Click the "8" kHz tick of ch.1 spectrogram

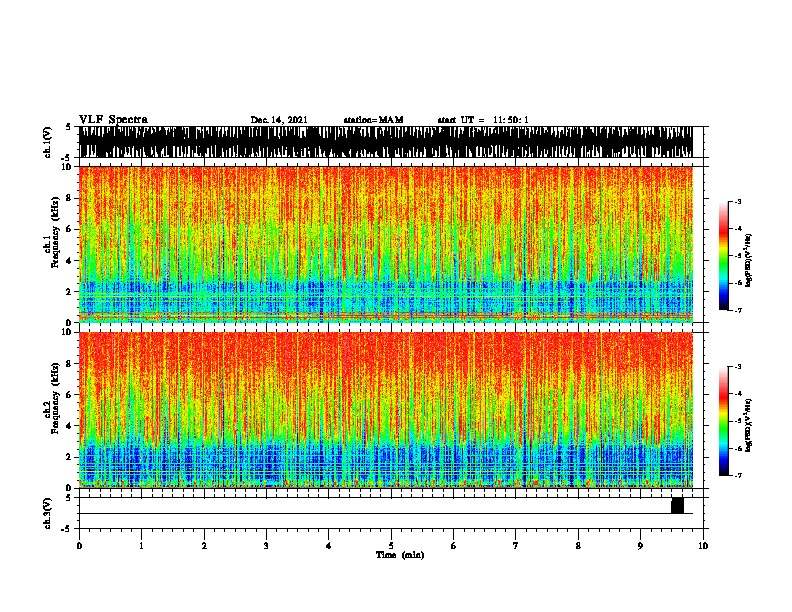(70, 198)
